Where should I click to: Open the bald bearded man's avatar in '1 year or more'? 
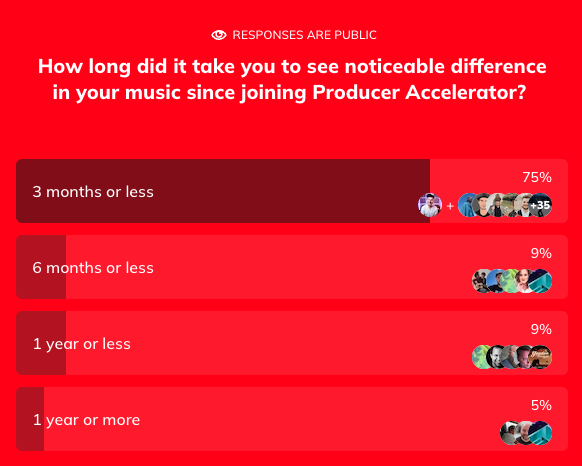[x=523, y=433]
